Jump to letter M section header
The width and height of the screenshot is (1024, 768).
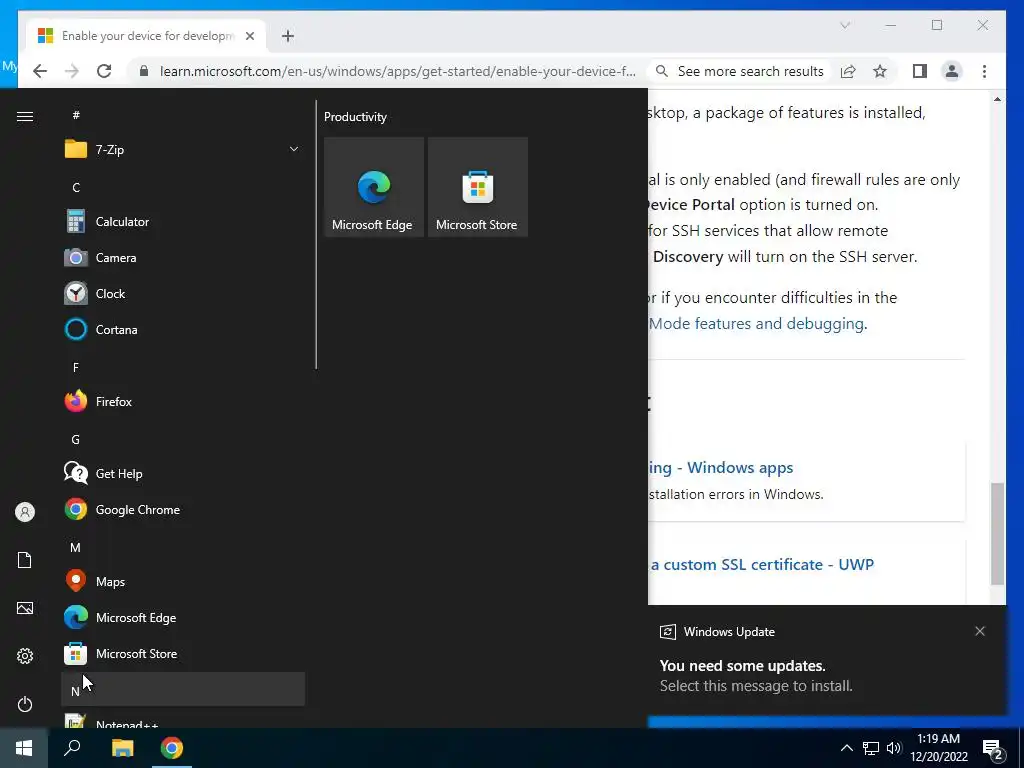[x=183, y=547]
